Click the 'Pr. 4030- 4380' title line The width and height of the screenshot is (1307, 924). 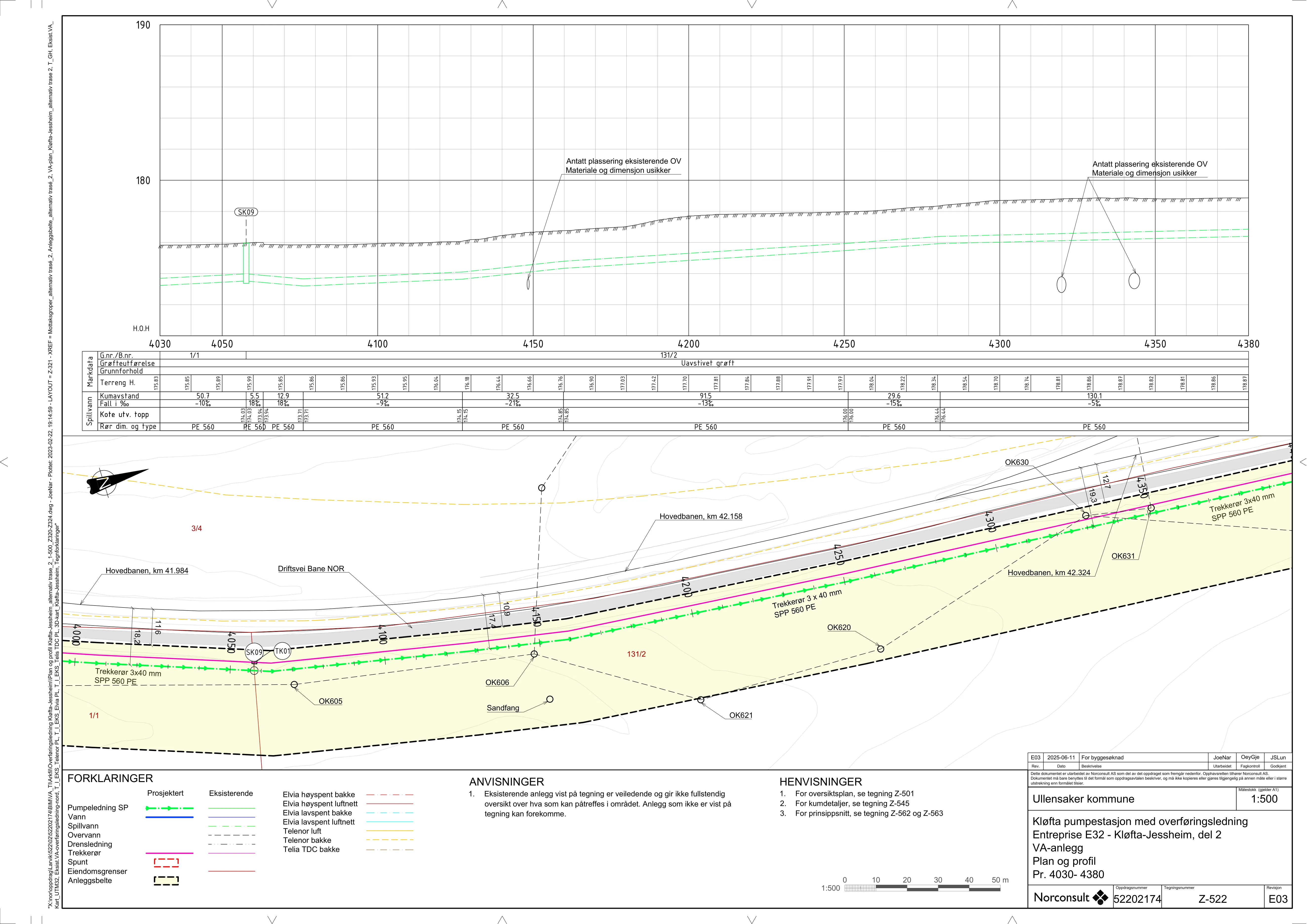pyautogui.click(x=1069, y=874)
